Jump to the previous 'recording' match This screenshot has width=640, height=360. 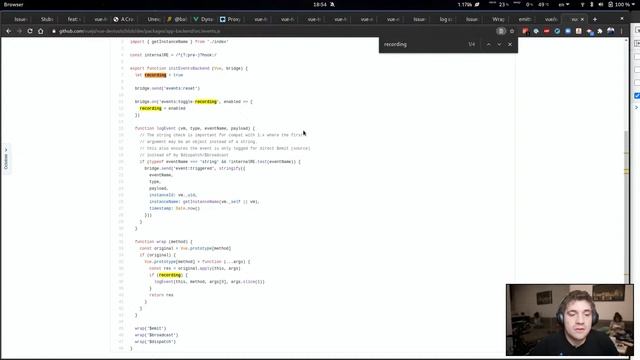[x=489, y=44]
